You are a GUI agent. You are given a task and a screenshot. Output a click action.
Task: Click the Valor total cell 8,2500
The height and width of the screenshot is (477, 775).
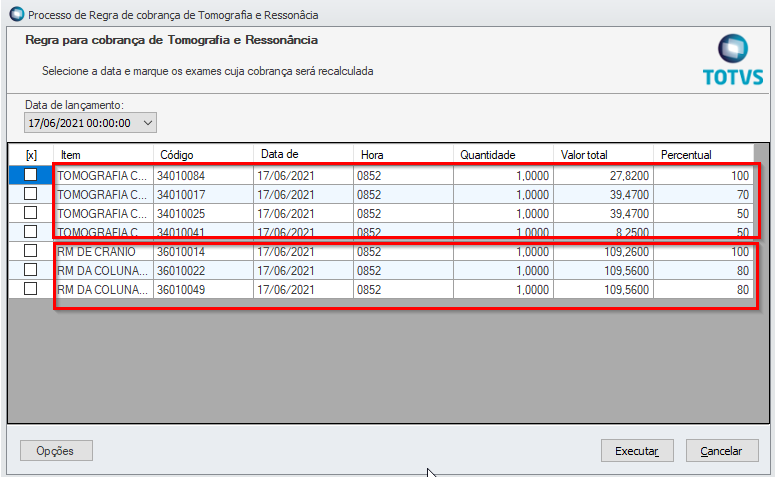click(603, 232)
